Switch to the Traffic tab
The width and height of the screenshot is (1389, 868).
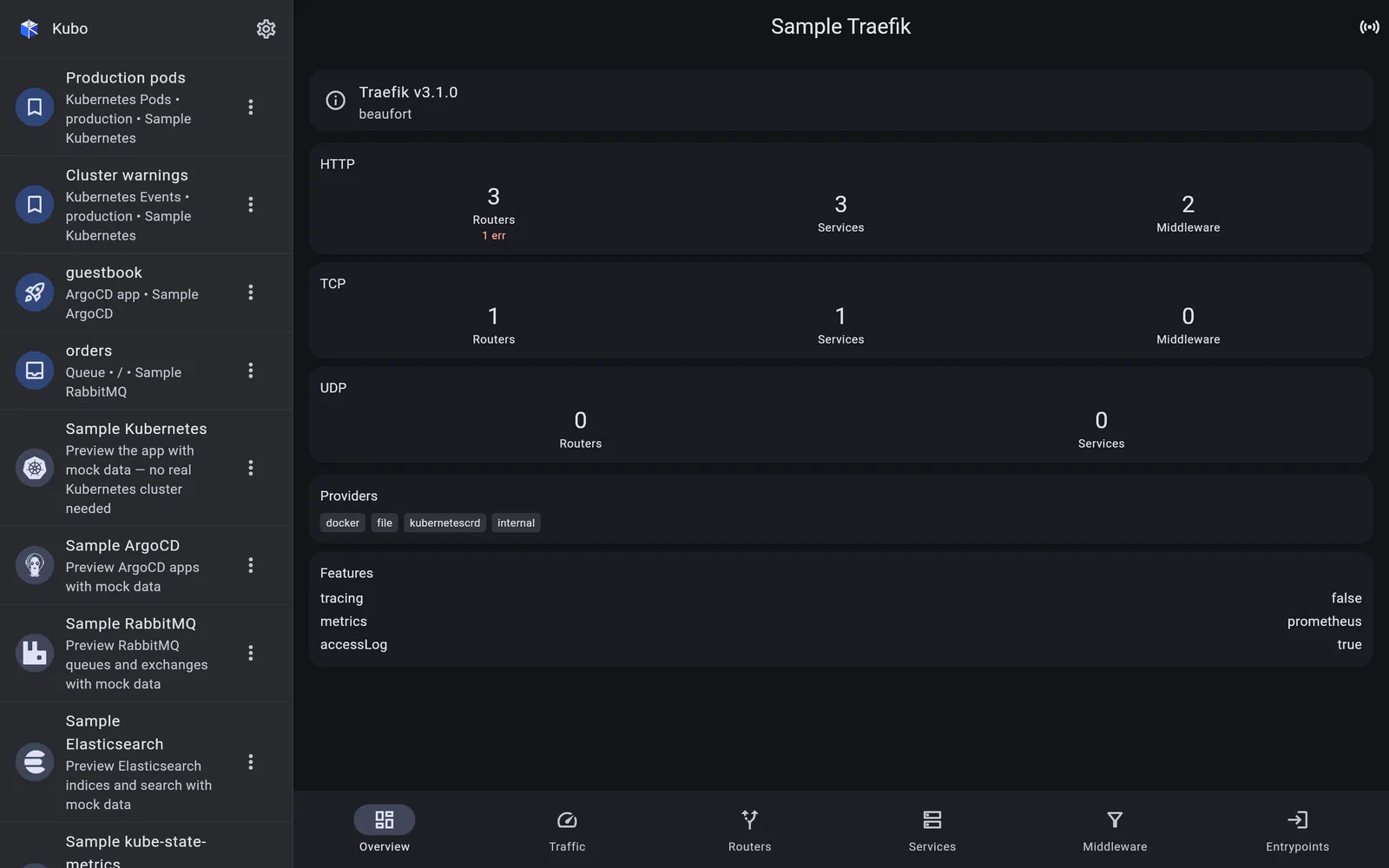tap(567, 829)
